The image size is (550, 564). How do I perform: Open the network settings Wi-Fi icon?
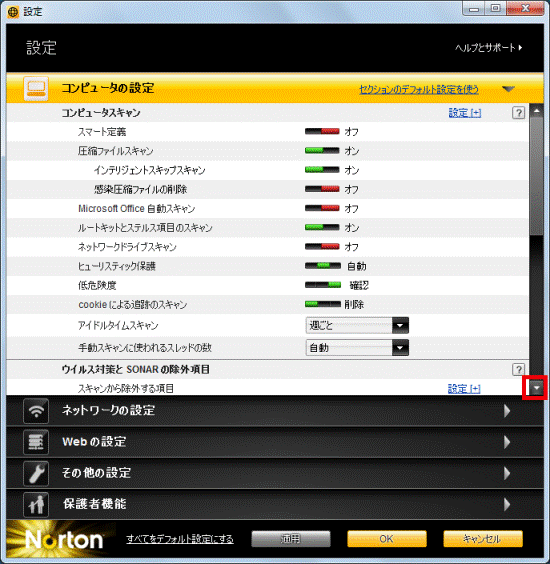(36, 411)
